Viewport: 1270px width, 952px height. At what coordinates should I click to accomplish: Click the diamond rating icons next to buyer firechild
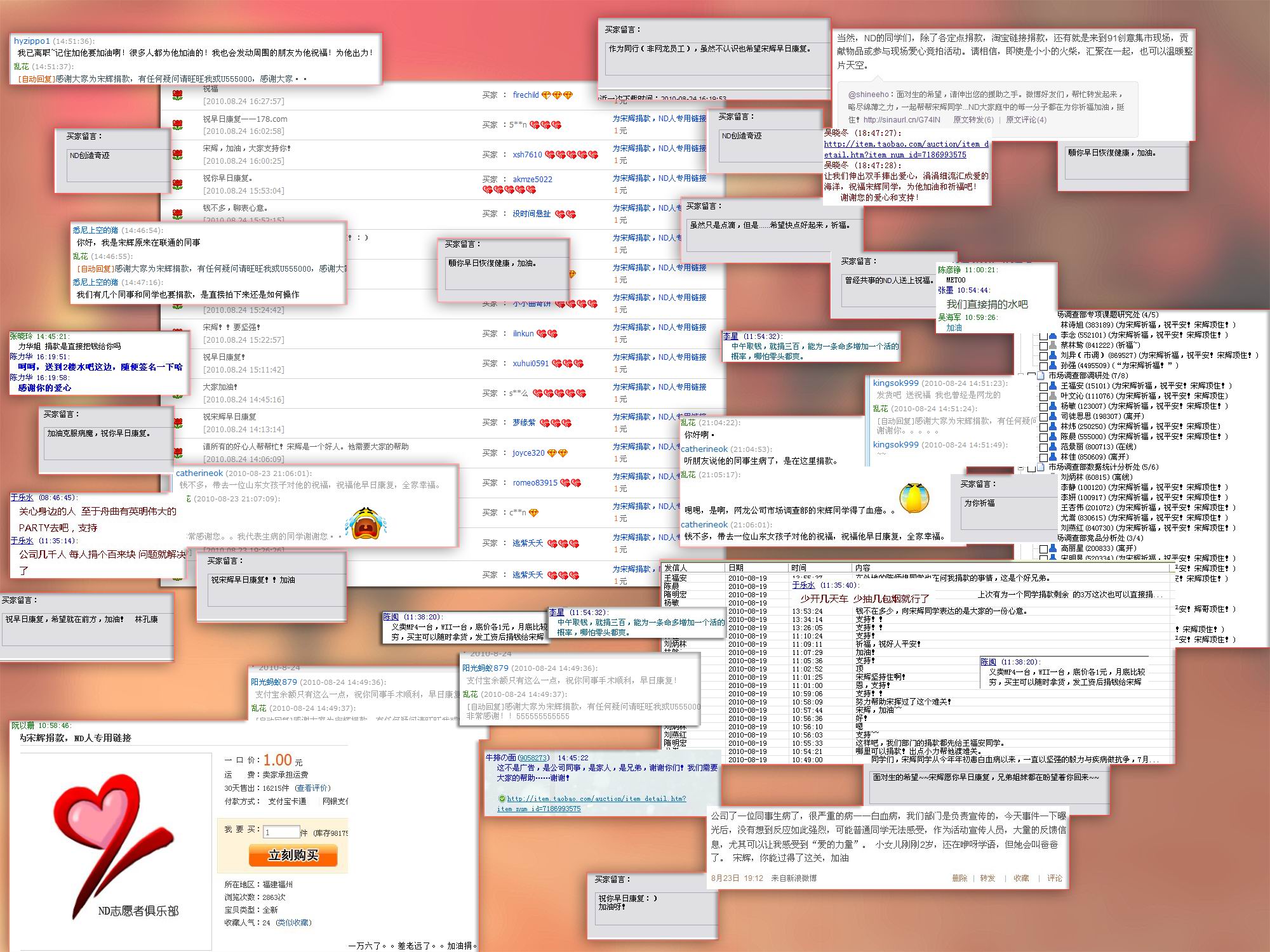[x=557, y=95]
